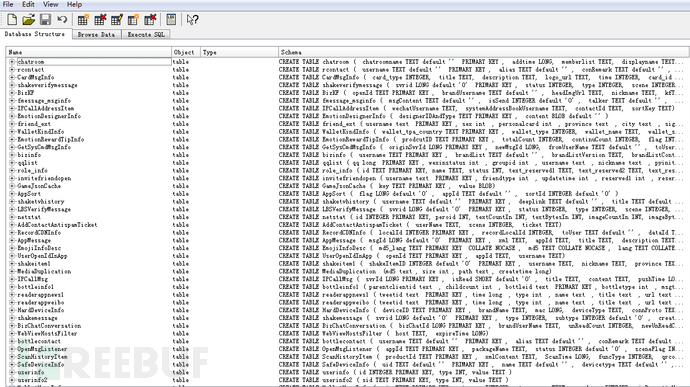Select the bottlecontact row name

click(39, 341)
